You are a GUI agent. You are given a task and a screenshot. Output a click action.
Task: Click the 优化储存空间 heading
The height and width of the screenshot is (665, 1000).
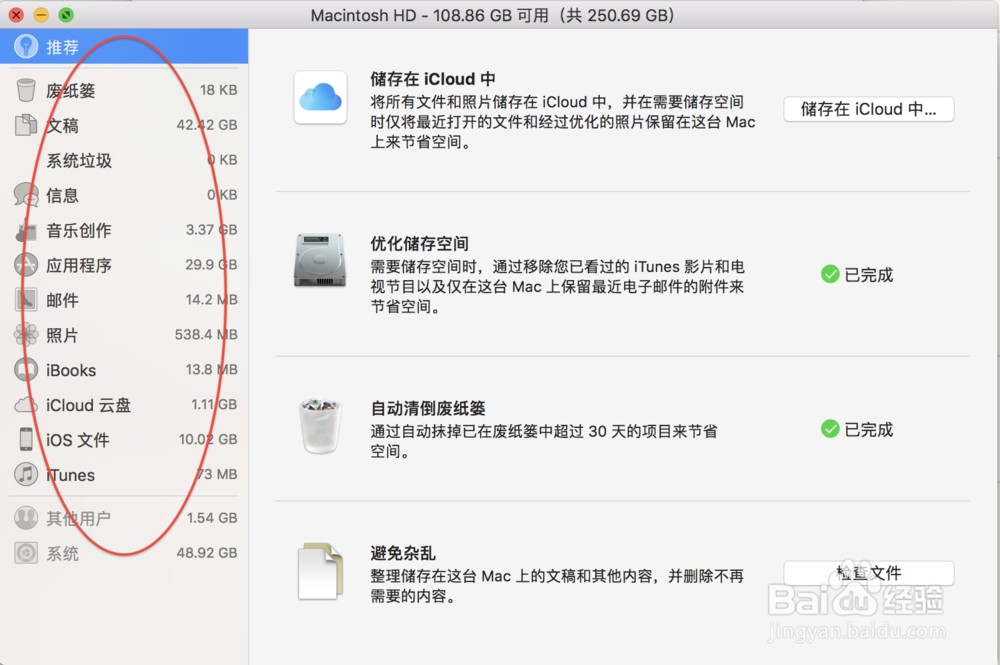tap(420, 244)
